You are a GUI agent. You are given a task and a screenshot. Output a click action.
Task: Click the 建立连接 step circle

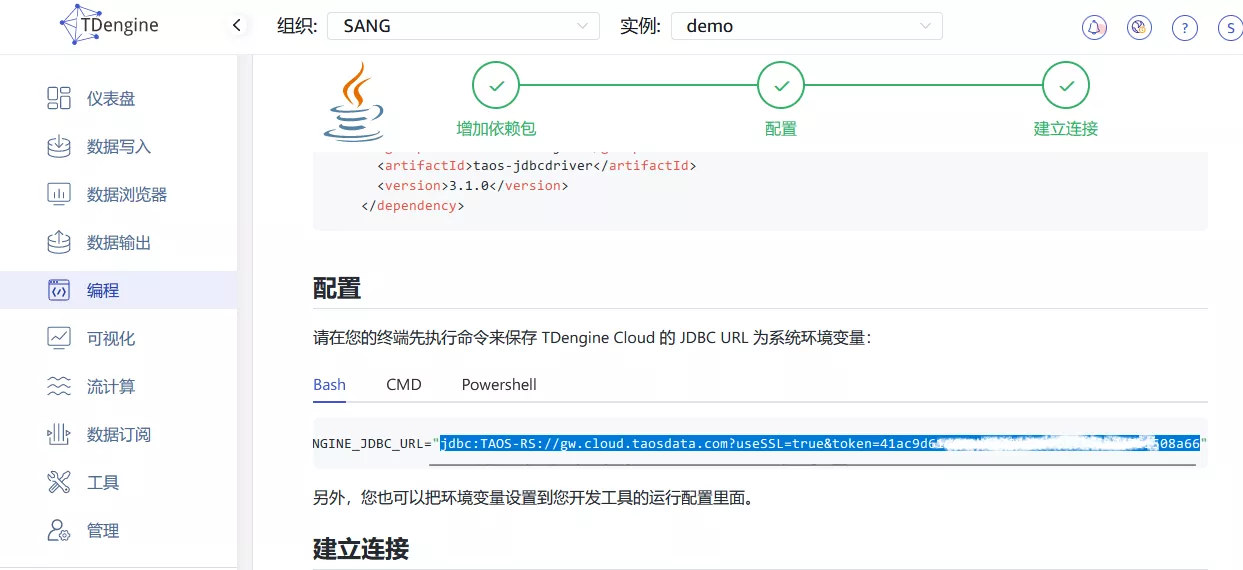coord(1065,86)
